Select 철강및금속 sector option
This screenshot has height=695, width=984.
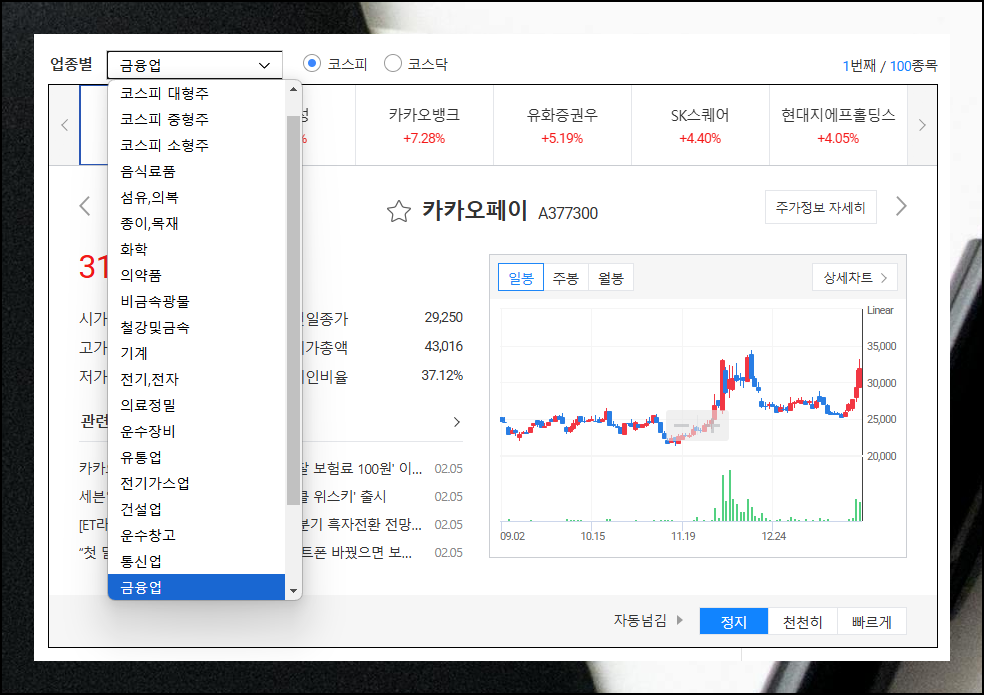click(x=196, y=327)
